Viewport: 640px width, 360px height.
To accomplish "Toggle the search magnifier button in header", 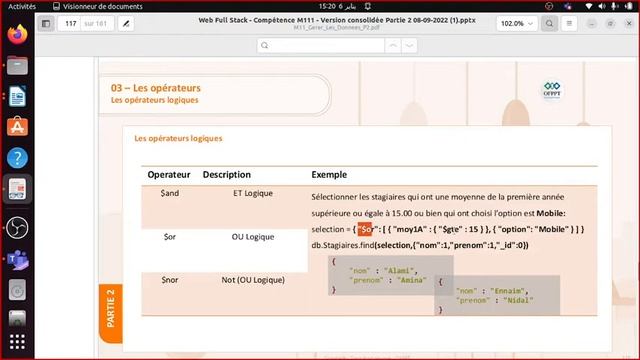I will [549, 24].
